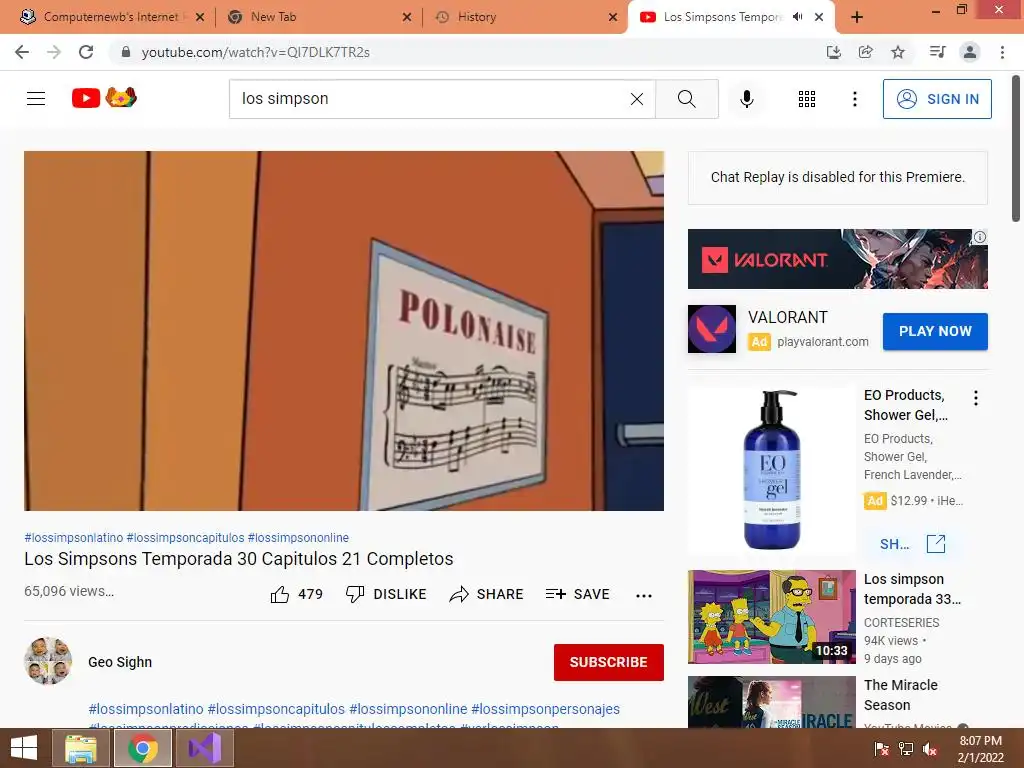Click the Valorant logo icon in the ad
Viewport: 1024px width, 768px height.
point(712,329)
